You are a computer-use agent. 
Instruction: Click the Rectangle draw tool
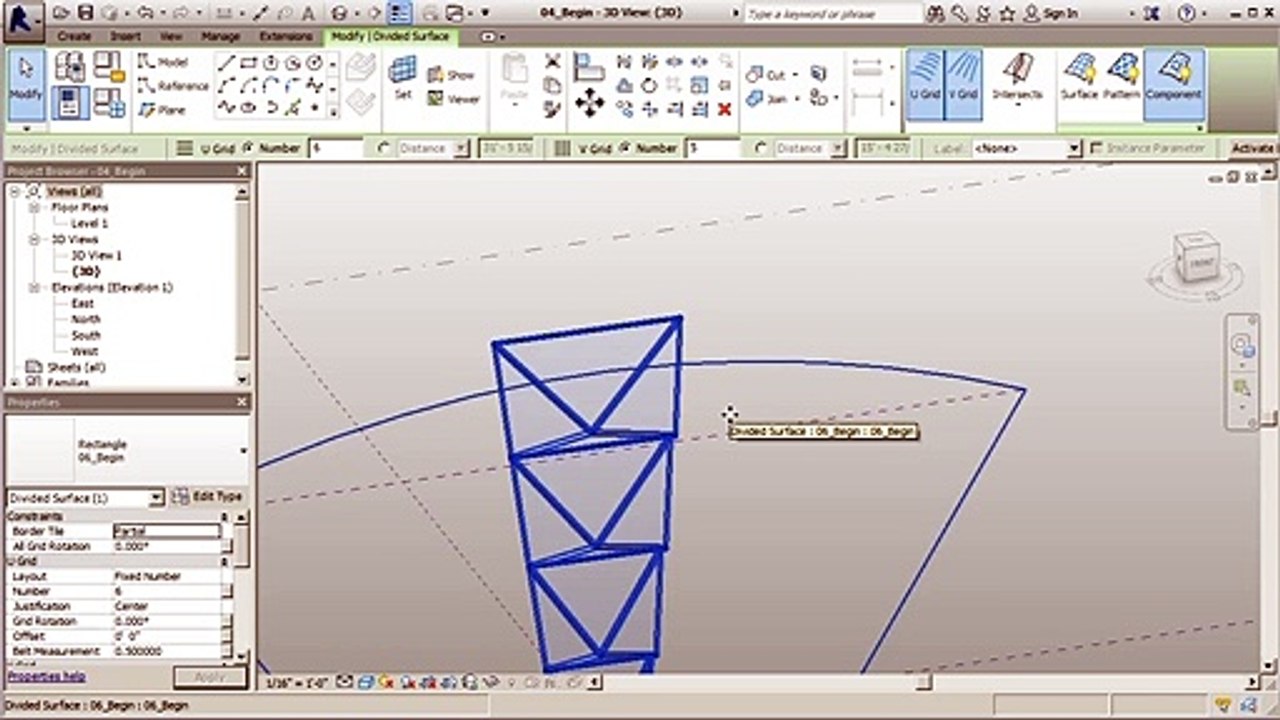[249, 62]
